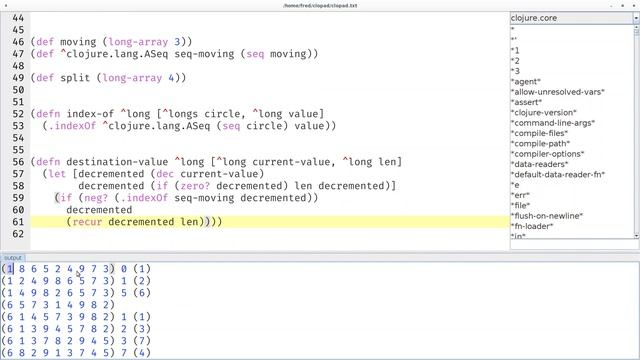Select the output tab
This screenshot has width=640, height=360.
pyautogui.click(x=13, y=258)
